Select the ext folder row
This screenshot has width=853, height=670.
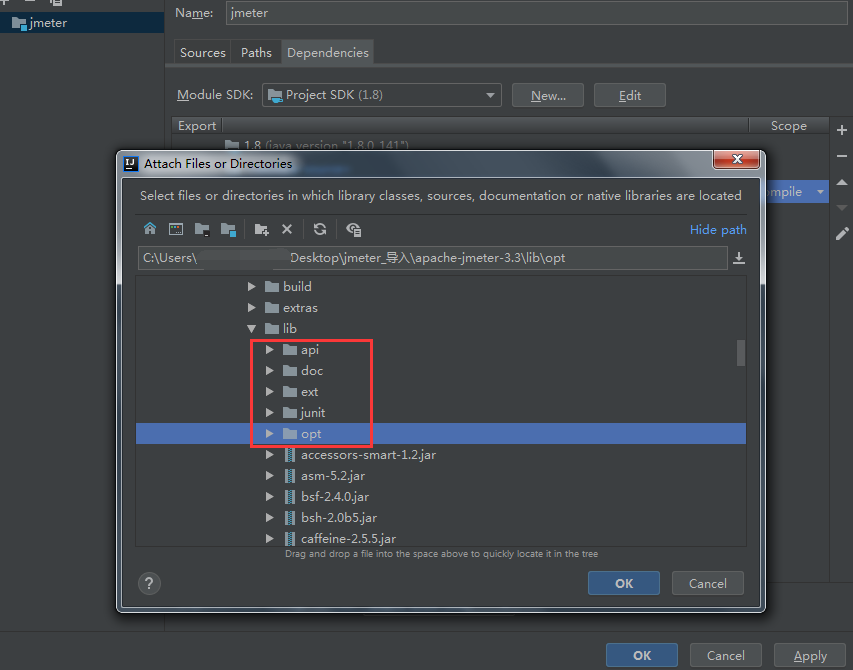(441, 392)
